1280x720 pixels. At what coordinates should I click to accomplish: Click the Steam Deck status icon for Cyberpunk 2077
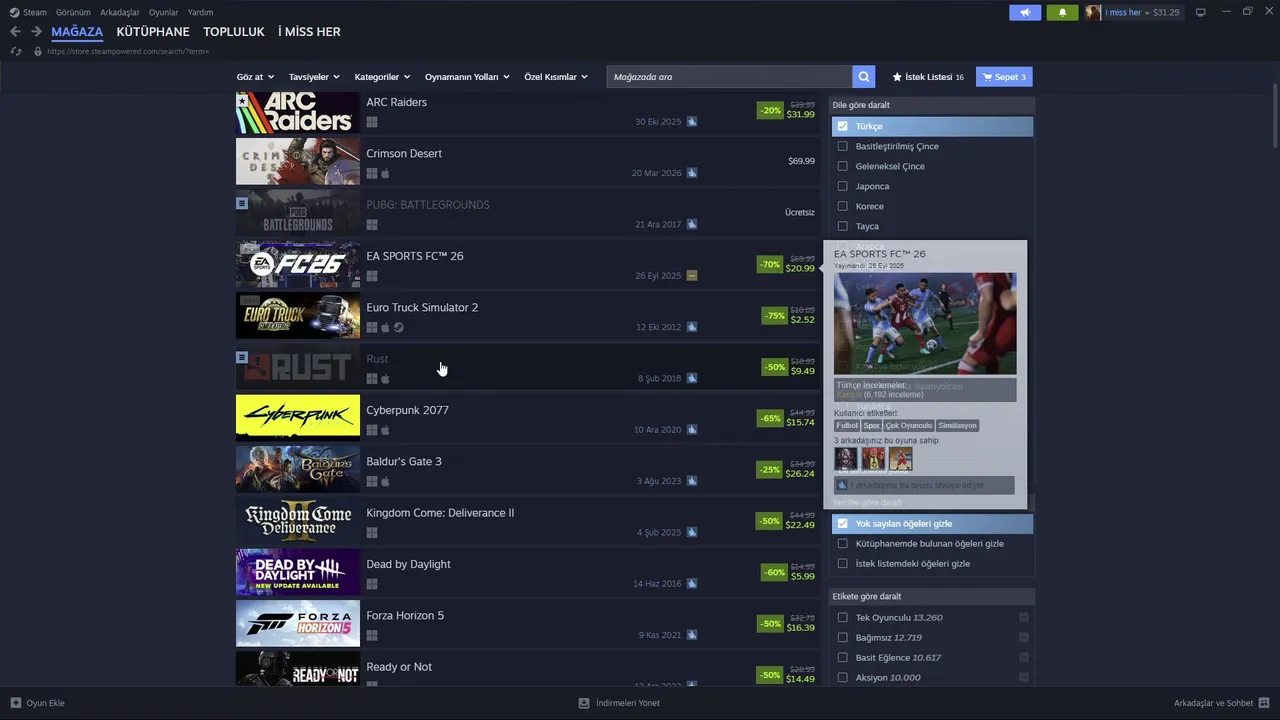[692, 430]
